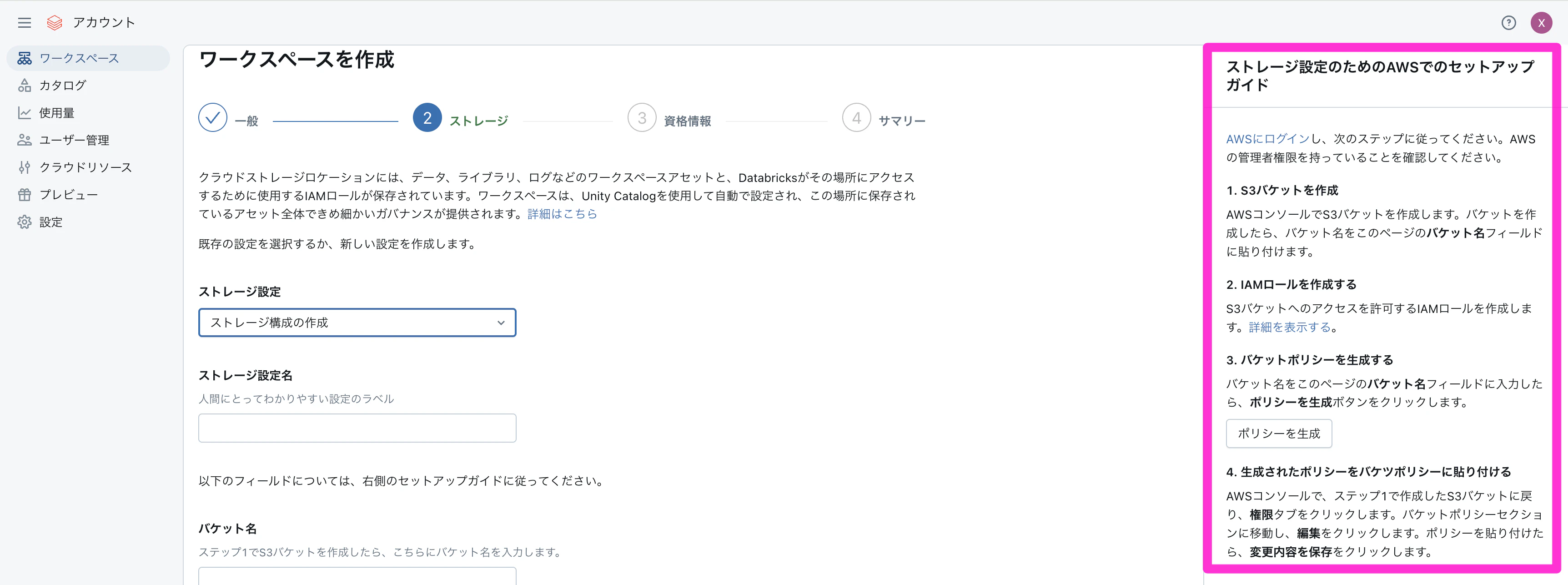Viewport: 1568px width, 585px height.
Task: Click the ストレージ設定名 field label
Action: (245, 376)
